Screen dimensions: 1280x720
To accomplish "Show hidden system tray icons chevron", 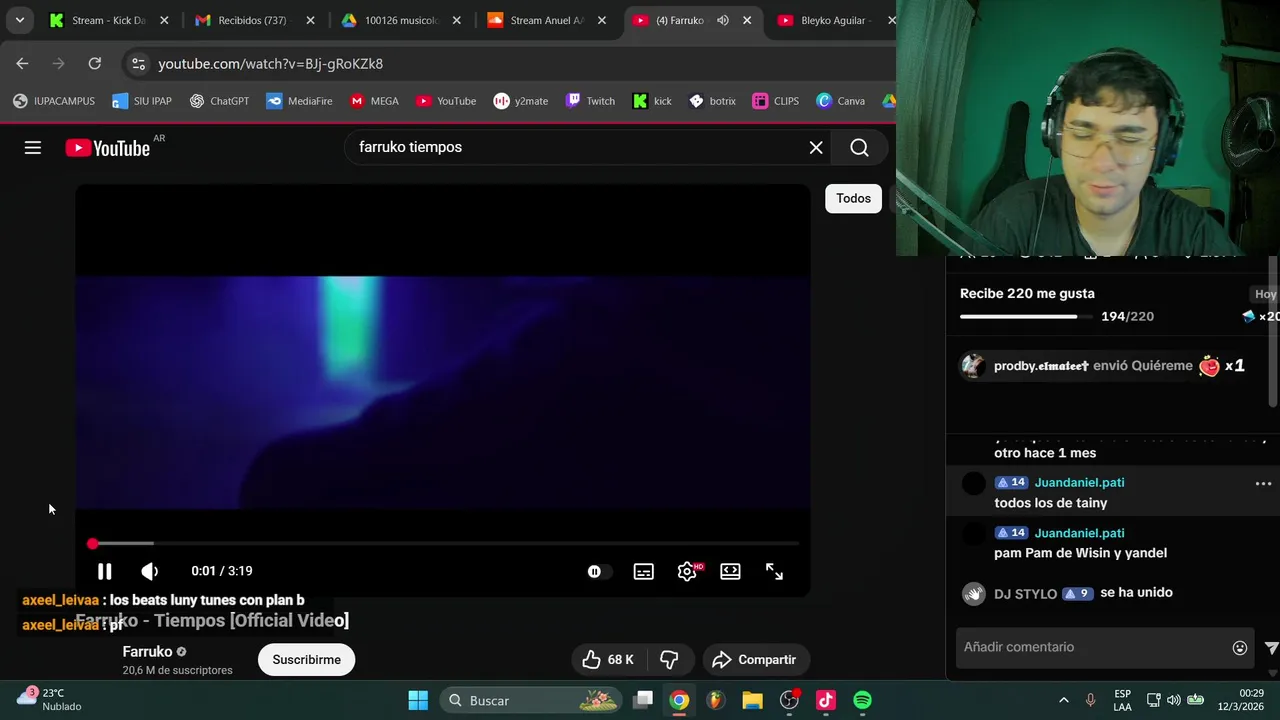I will point(1063,700).
